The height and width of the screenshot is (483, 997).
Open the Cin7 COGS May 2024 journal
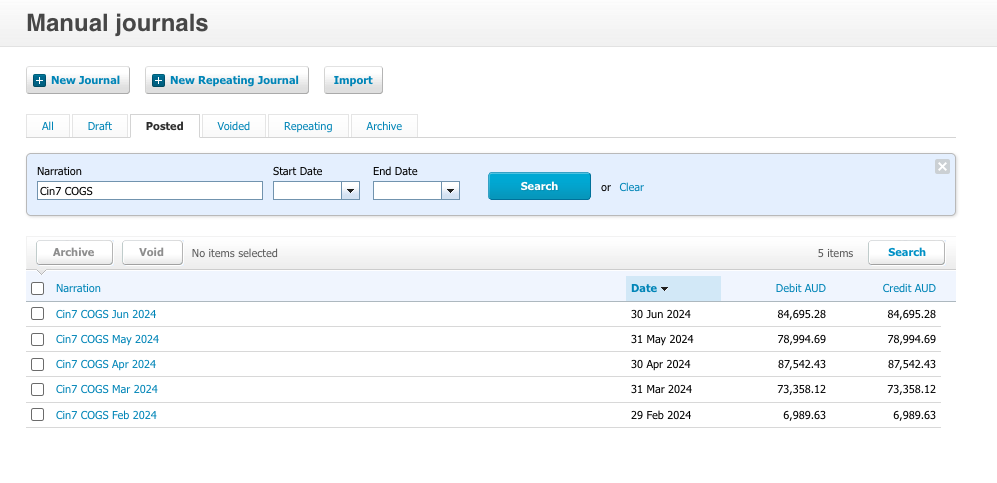[107, 339]
